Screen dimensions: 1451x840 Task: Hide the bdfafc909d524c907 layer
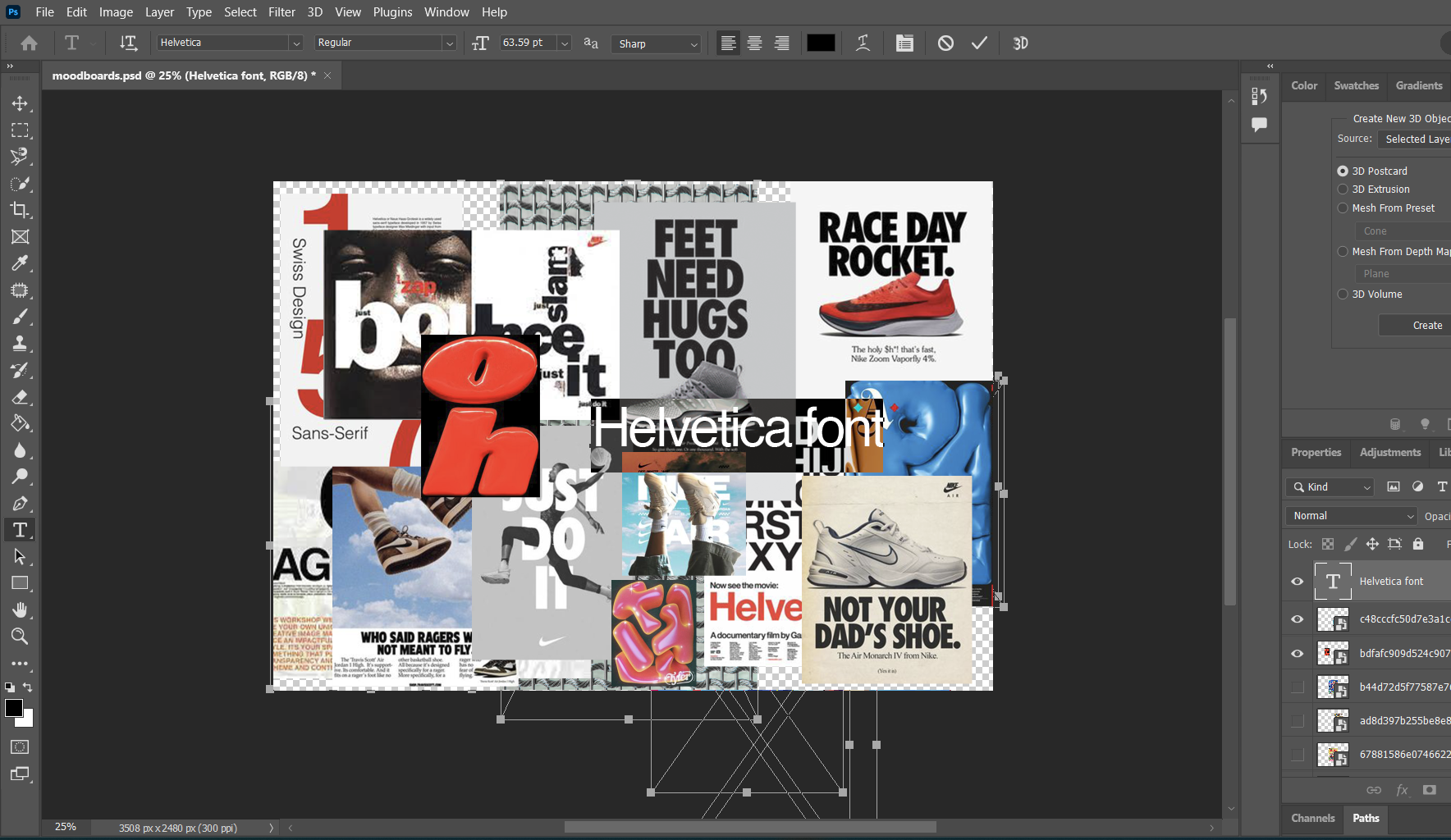(x=1298, y=654)
